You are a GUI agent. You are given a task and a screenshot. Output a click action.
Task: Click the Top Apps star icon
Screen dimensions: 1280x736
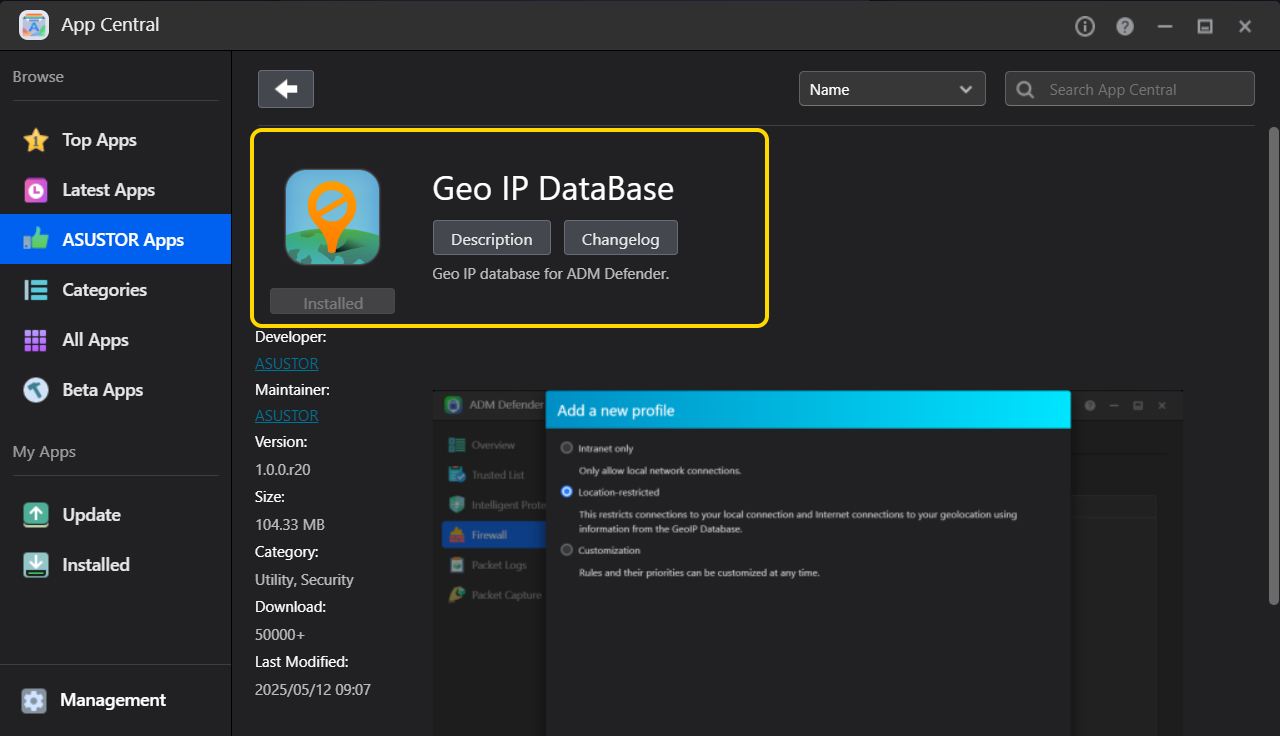tap(35, 140)
